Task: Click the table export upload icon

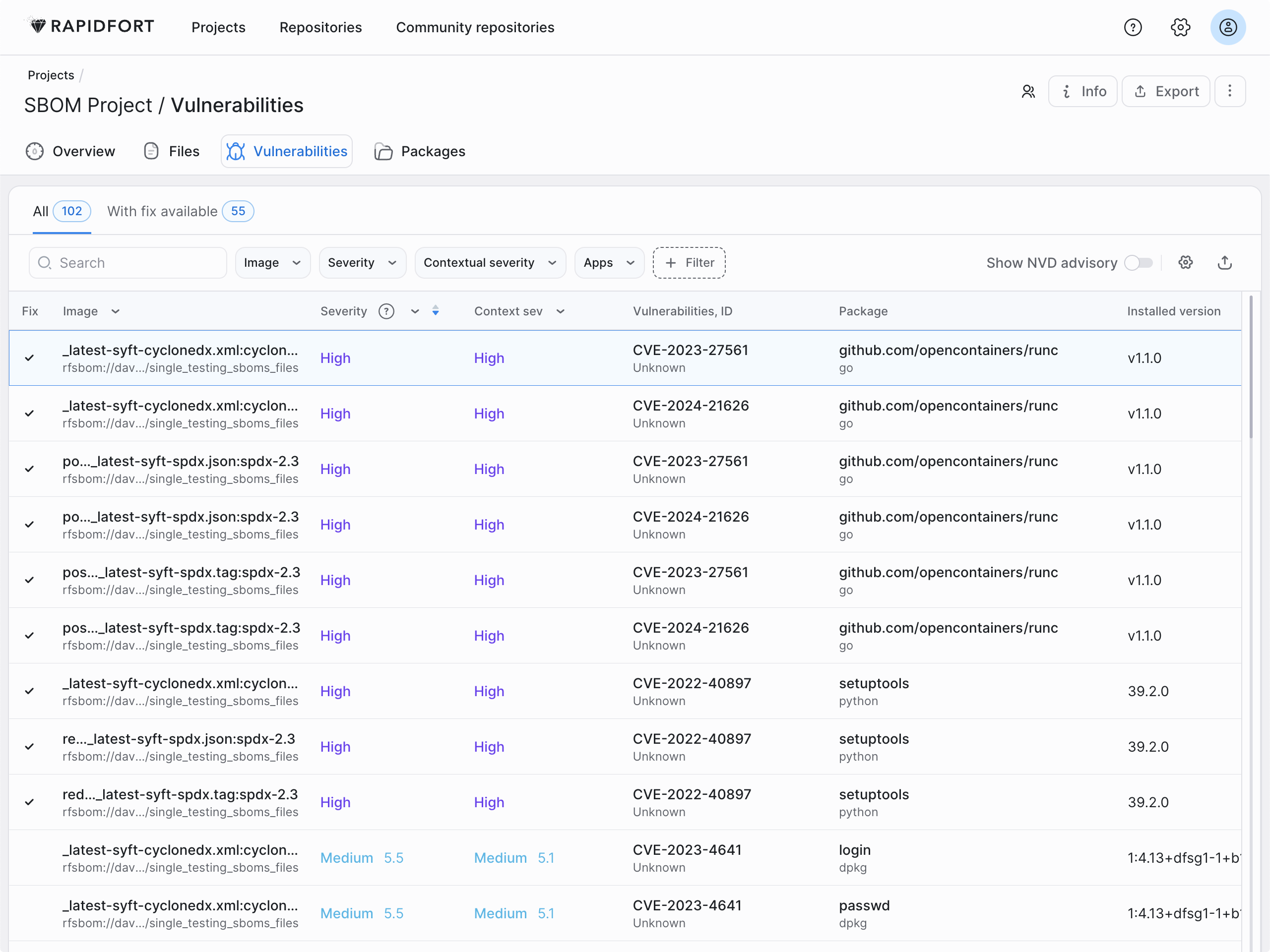Action: tap(1225, 263)
